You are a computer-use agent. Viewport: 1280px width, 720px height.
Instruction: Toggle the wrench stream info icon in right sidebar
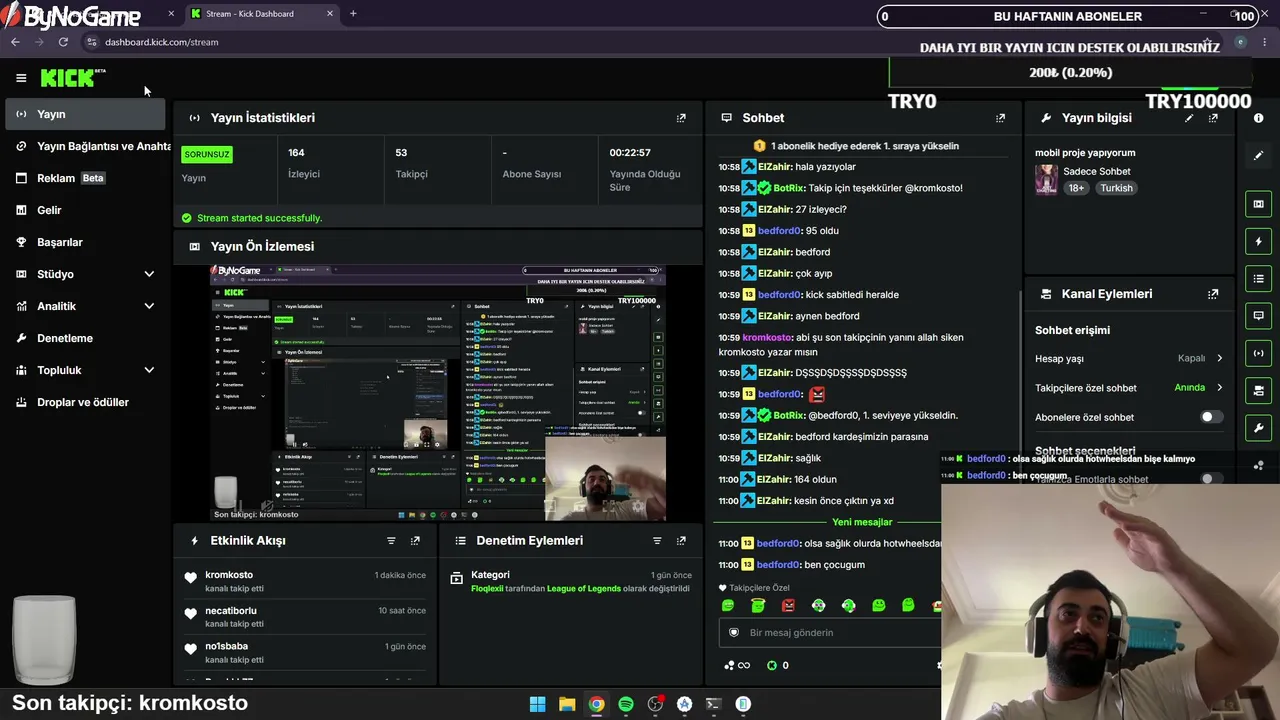point(1258,428)
